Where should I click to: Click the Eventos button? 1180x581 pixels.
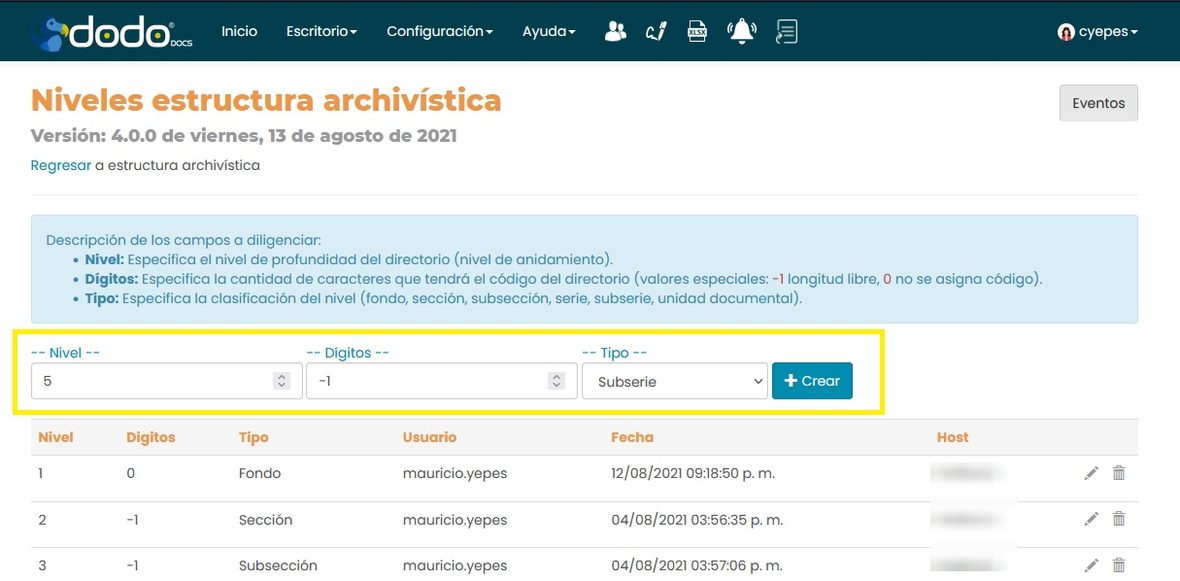pos(1098,103)
